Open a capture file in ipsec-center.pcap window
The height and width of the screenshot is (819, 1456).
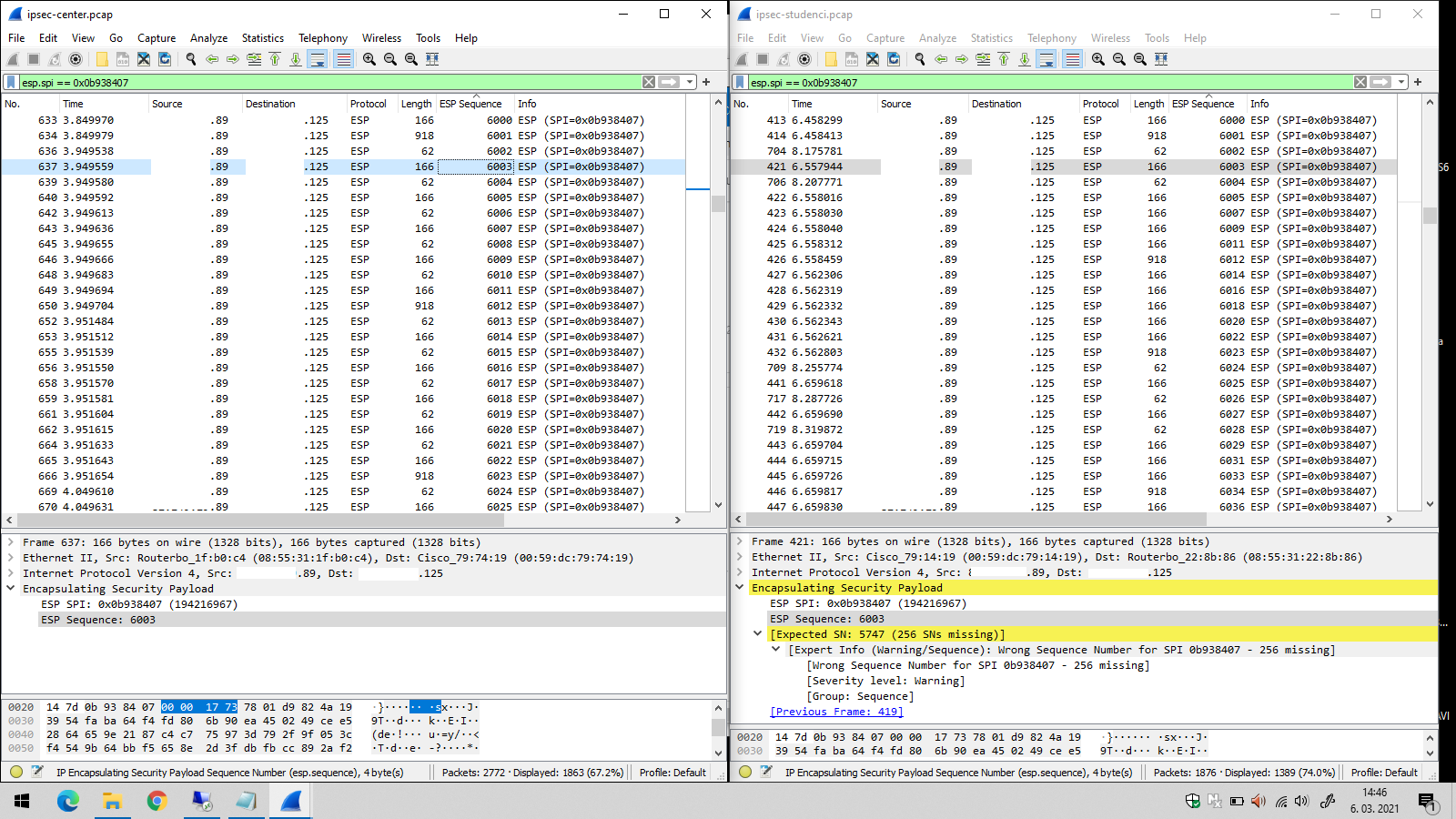(102, 59)
